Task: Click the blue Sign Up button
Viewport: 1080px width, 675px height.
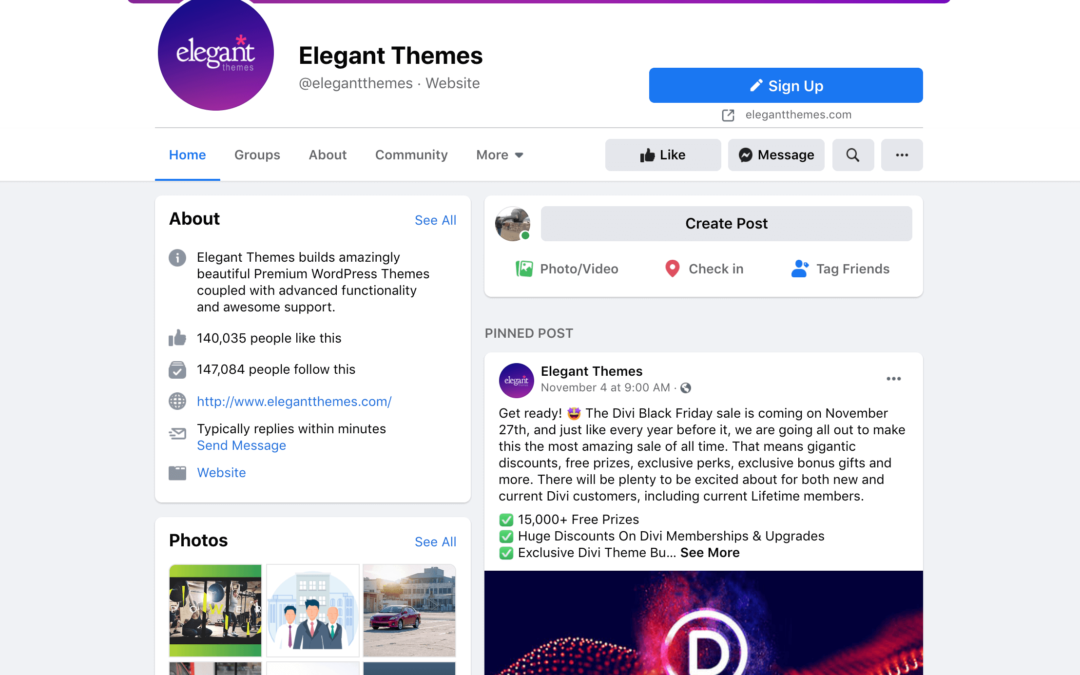Action: coord(785,85)
